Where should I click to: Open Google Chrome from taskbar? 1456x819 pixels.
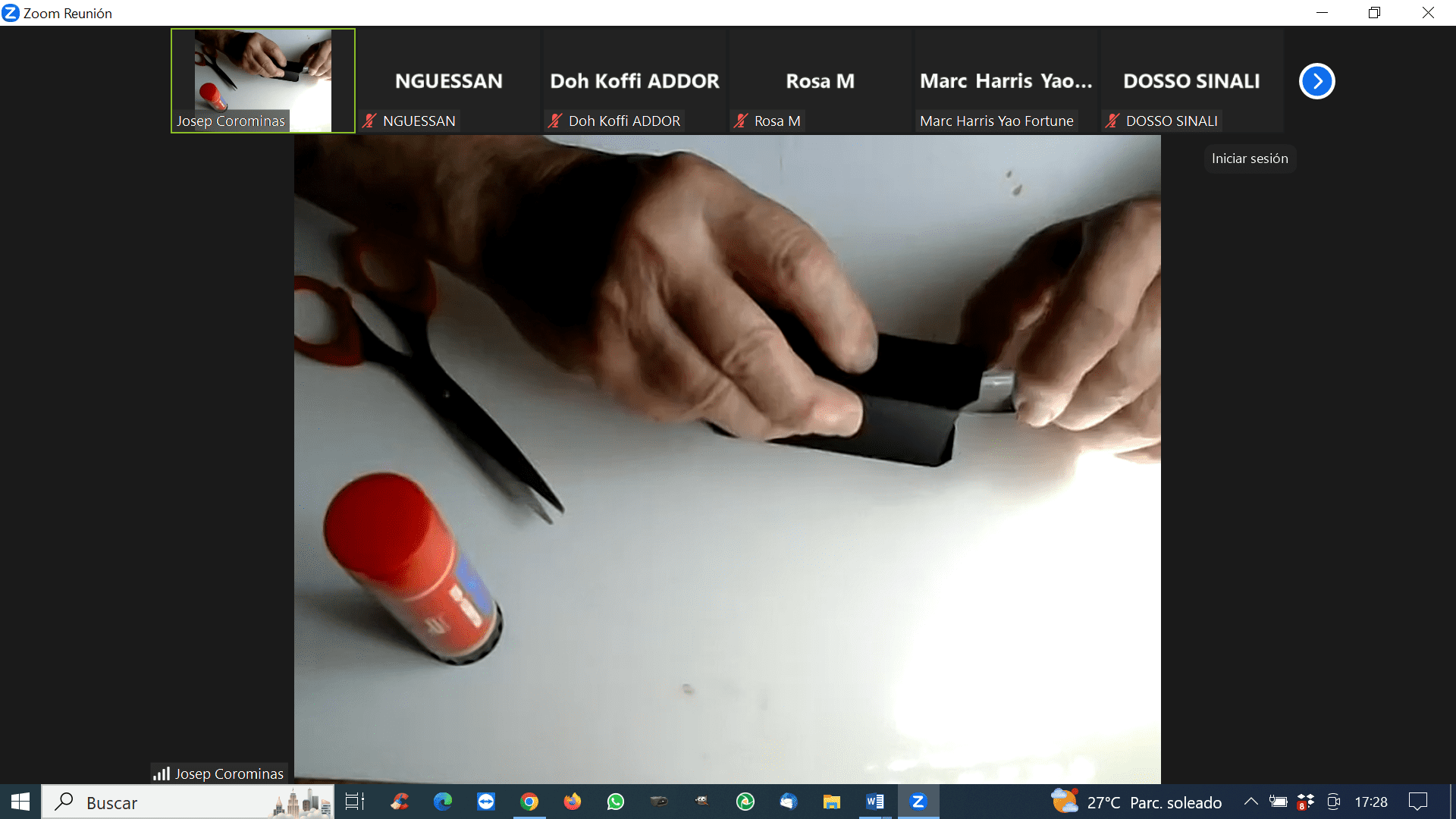[x=529, y=802]
